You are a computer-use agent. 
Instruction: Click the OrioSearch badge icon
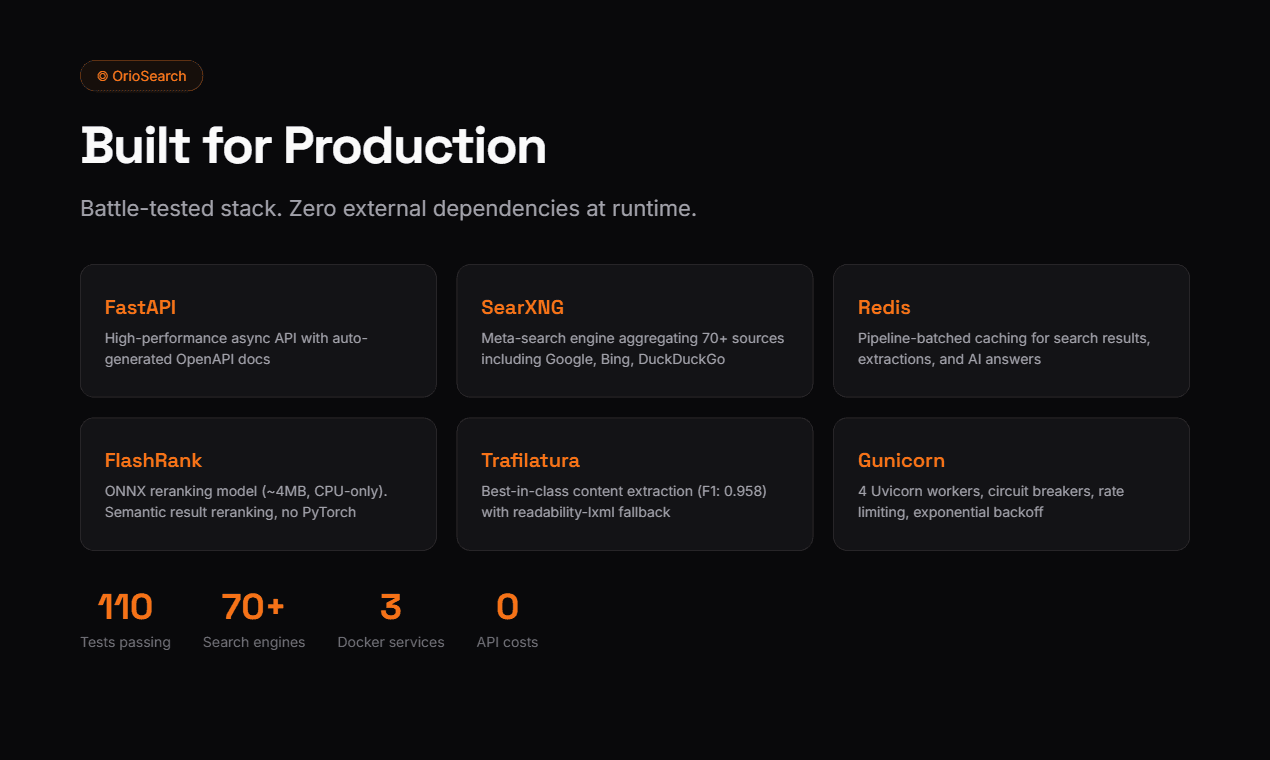[x=102, y=76]
